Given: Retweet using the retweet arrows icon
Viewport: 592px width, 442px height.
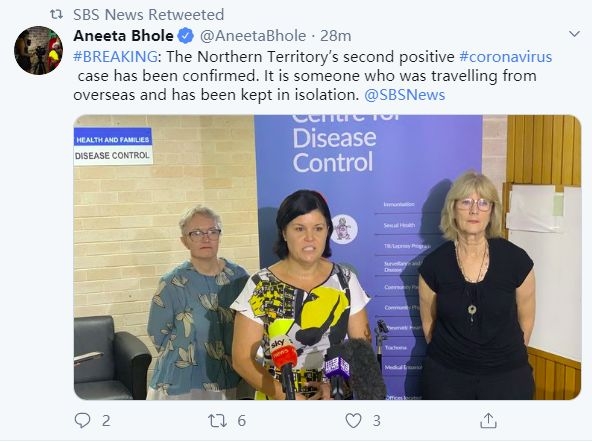Looking at the screenshot, I should (x=217, y=420).
